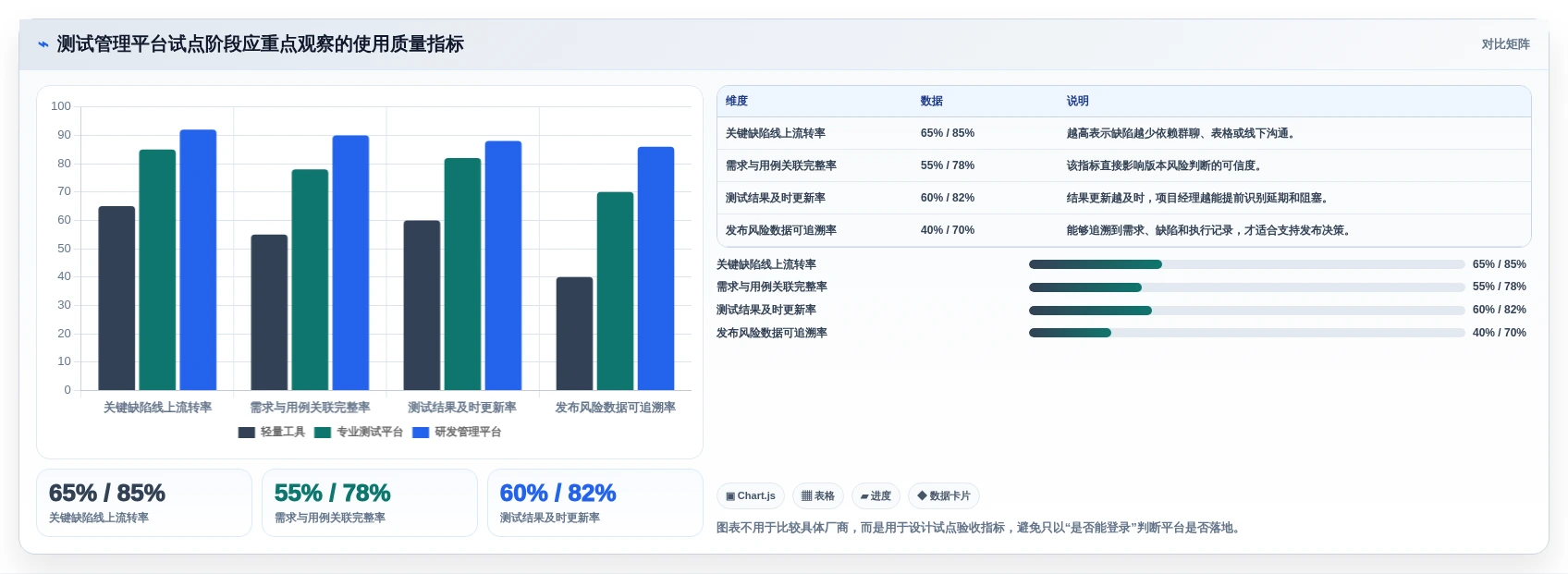This screenshot has height=574, width=1568.
Task: Click the dark 轻量工具 legend color box
Action: click(246, 433)
